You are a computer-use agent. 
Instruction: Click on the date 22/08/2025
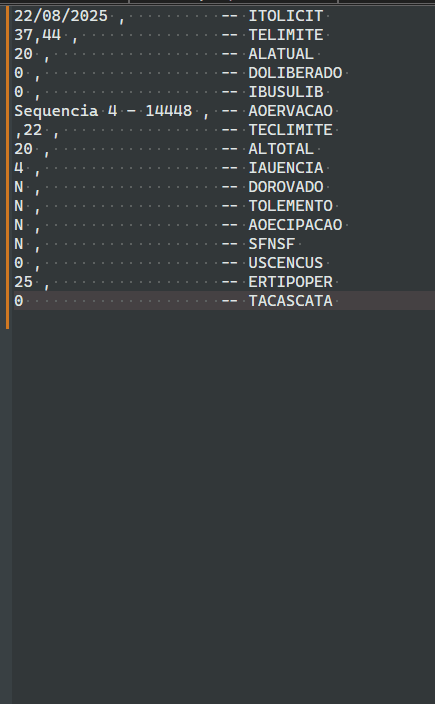(61, 16)
